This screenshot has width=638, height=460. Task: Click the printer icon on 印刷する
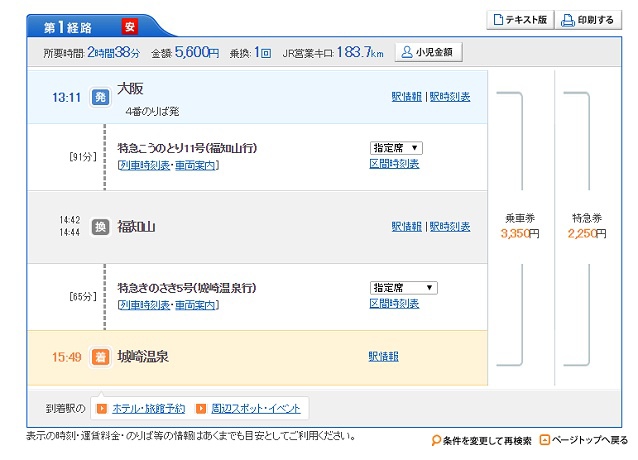567,20
